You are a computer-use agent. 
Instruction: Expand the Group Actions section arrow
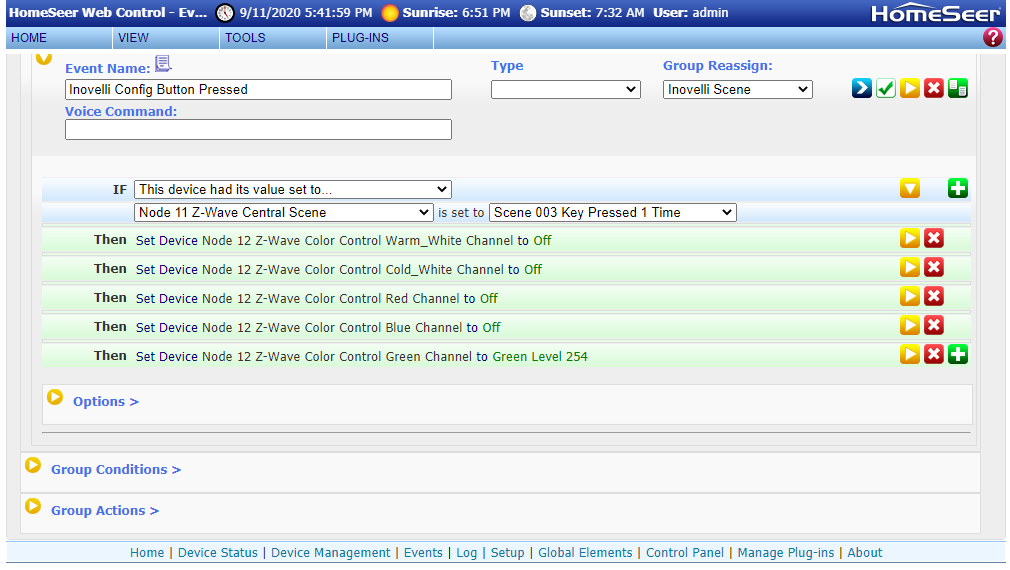pyautogui.click(x=33, y=506)
